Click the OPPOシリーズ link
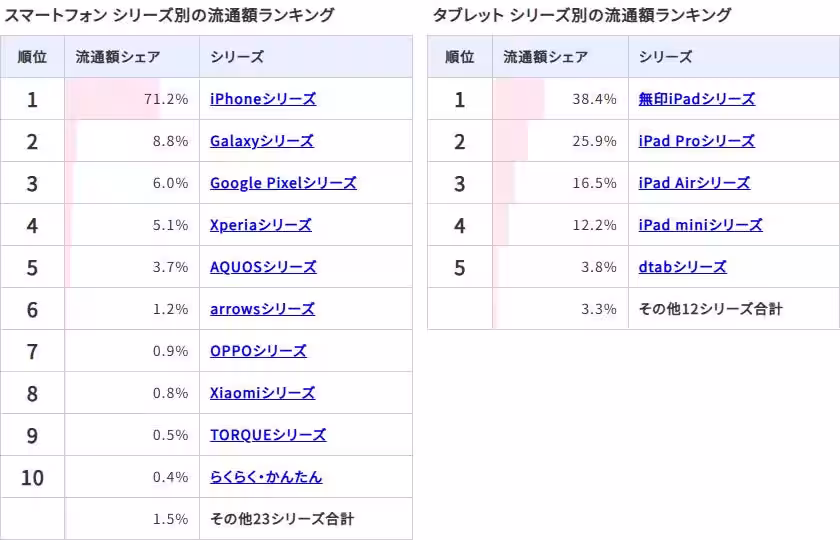Viewport: 840px width, 540px height. coord(258,351)
